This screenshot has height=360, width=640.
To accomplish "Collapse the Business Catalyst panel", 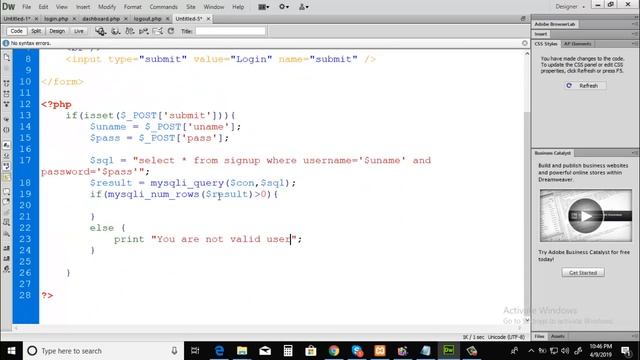I will (x=552, y=153).
